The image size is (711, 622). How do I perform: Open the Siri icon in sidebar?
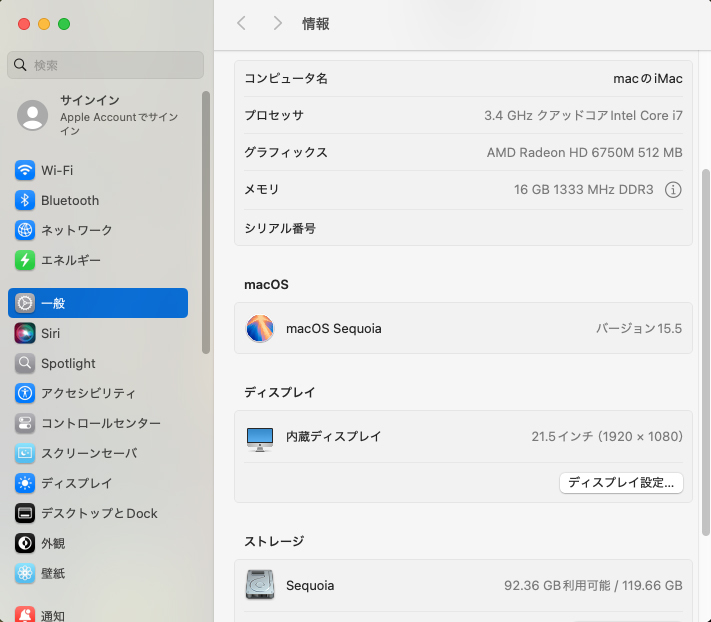tap(25, 333)
